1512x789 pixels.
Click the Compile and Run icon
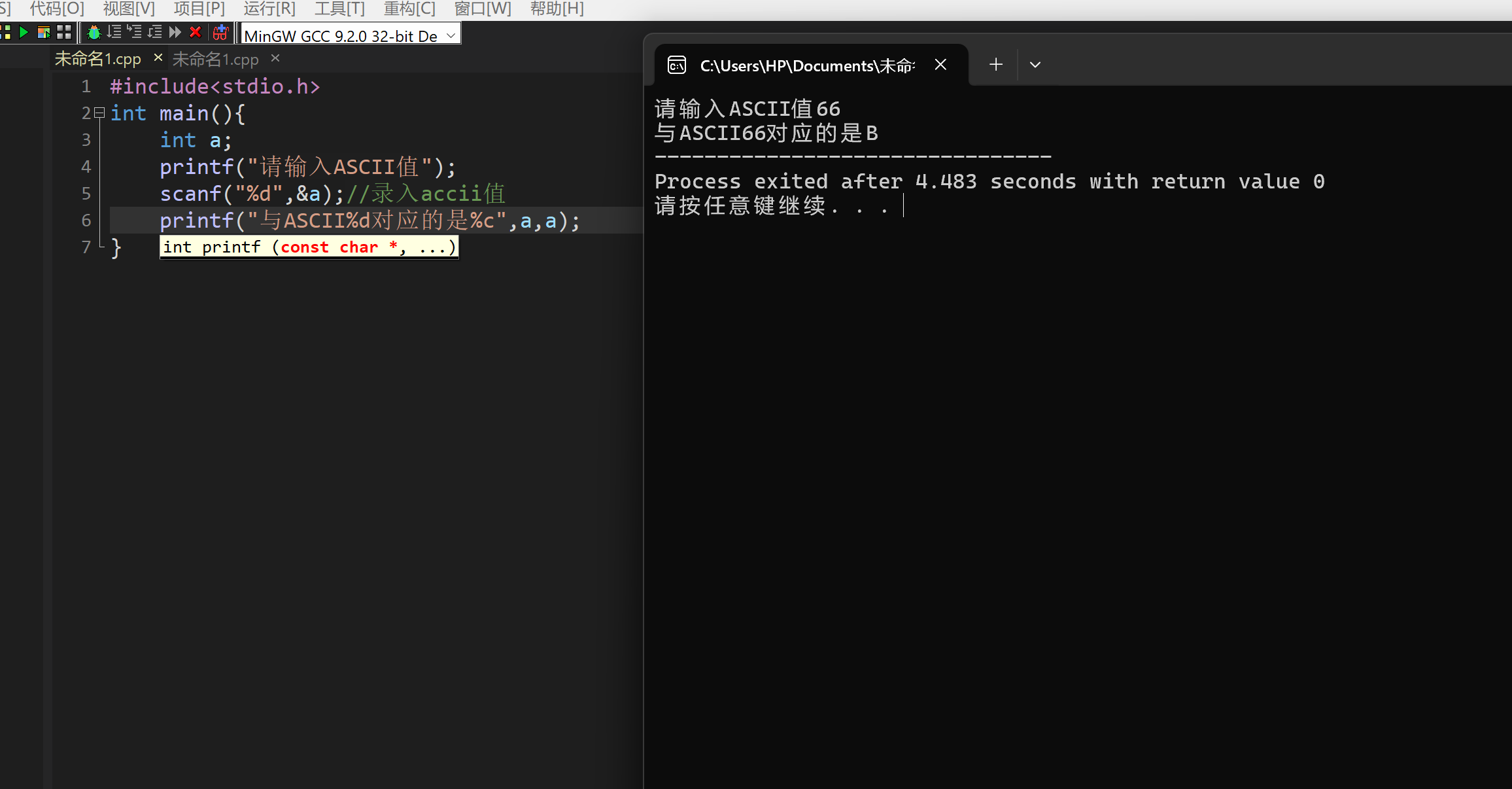[44, 32]
